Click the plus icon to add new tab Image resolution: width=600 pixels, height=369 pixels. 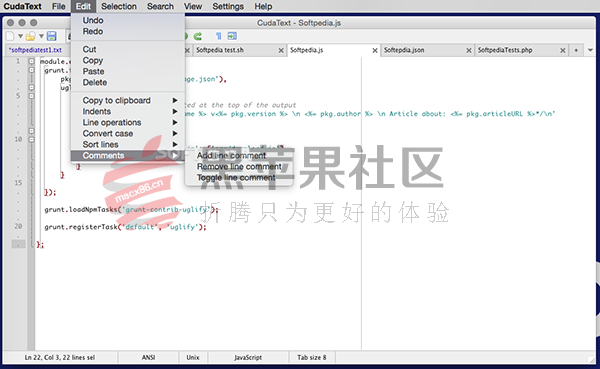[576, 50]
